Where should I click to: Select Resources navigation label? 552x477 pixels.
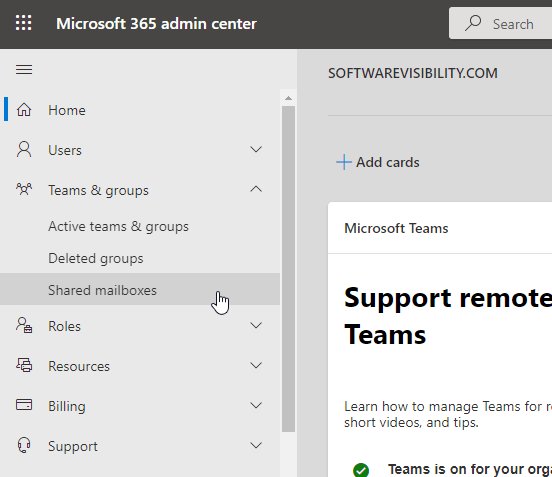[x=79, y=366]
